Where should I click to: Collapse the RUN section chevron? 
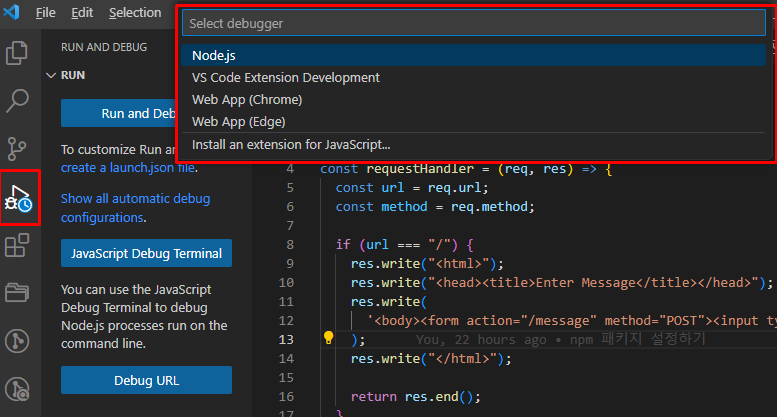[51, 75]
